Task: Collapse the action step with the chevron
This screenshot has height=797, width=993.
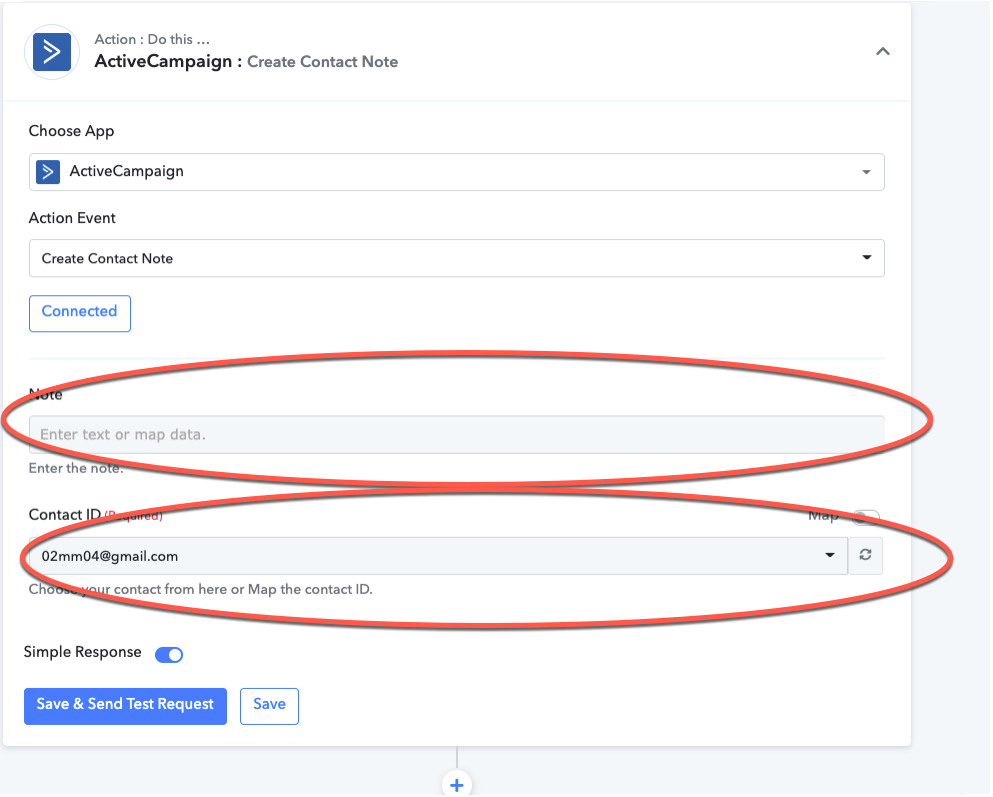Action: (x=882, y=51)
